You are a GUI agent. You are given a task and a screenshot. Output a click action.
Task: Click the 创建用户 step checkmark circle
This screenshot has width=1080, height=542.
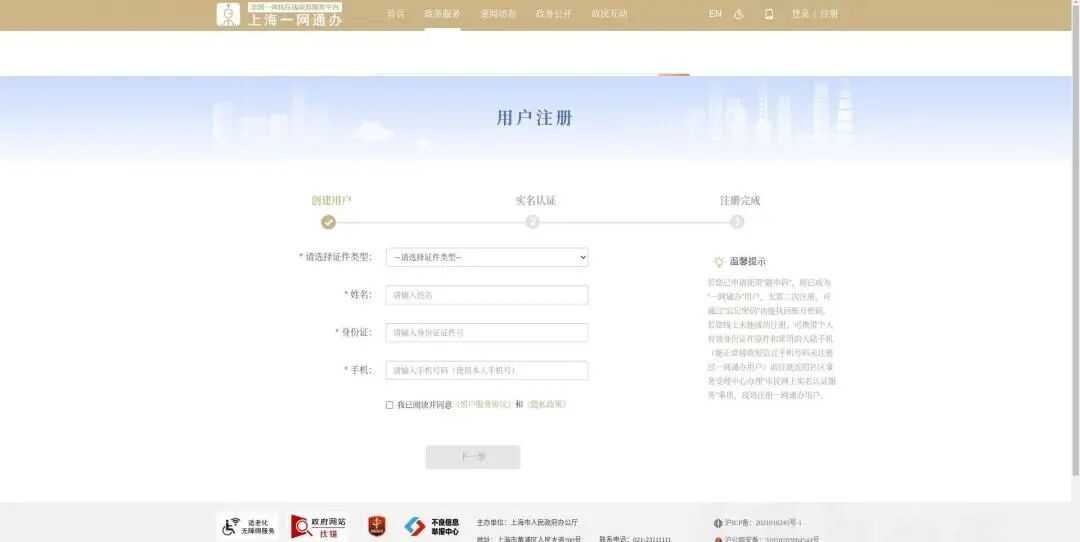pos(329,222)
